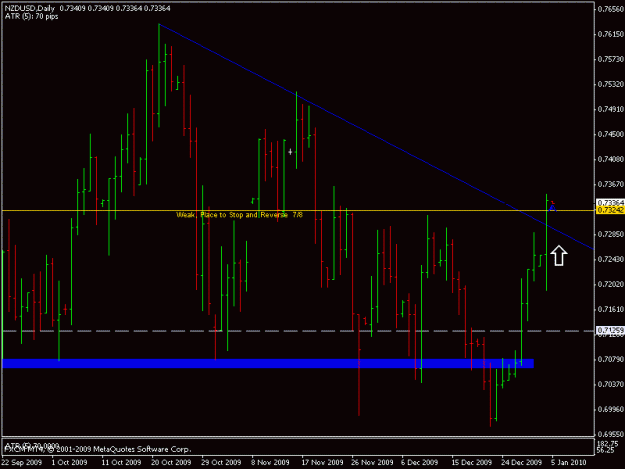Click the '26 Nov 2009' date label

372,462
